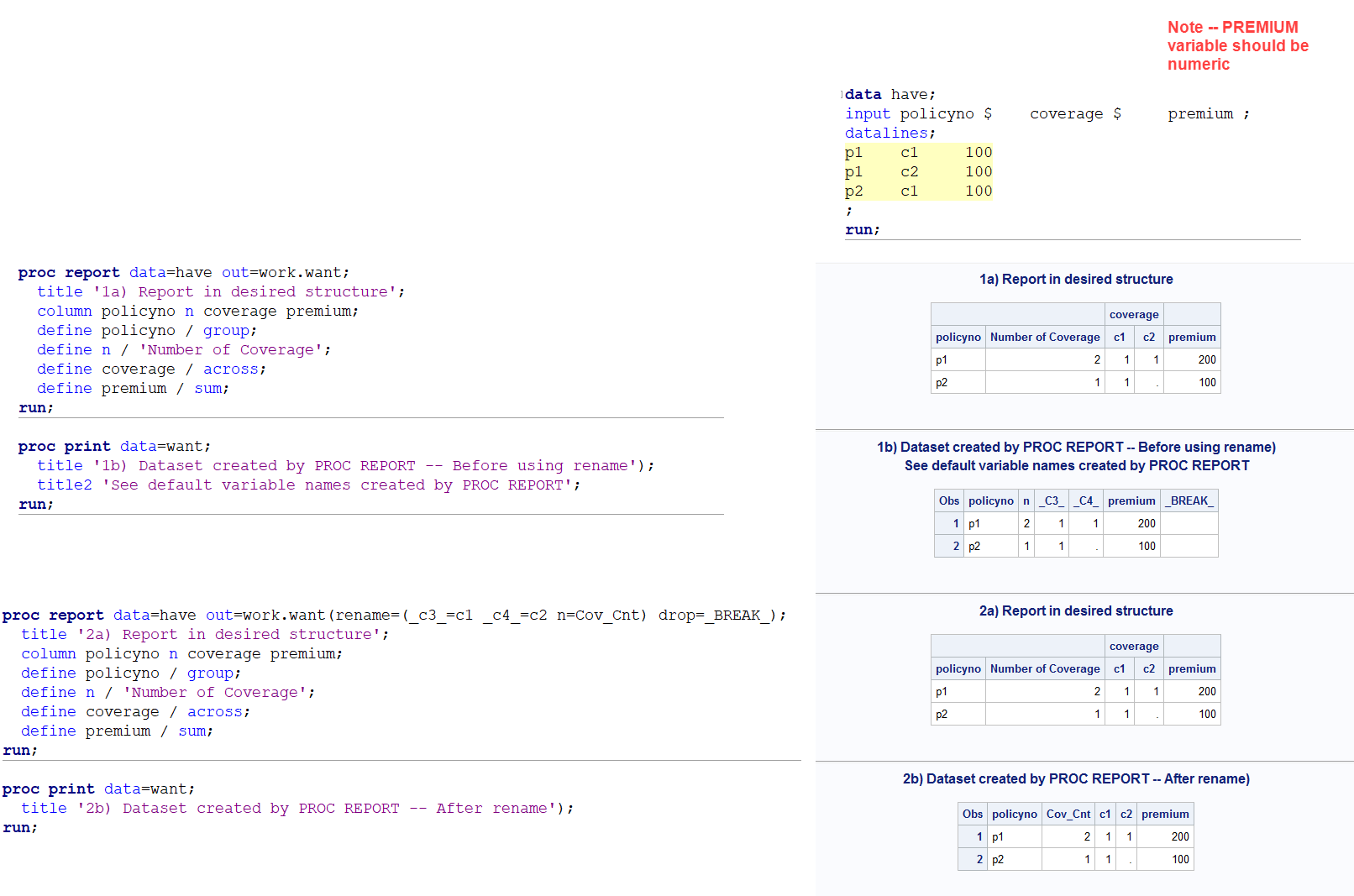The image size is (1354, 896).
Task: Select the red note about PREMIUM variable
Action: tap(1237, 45)
